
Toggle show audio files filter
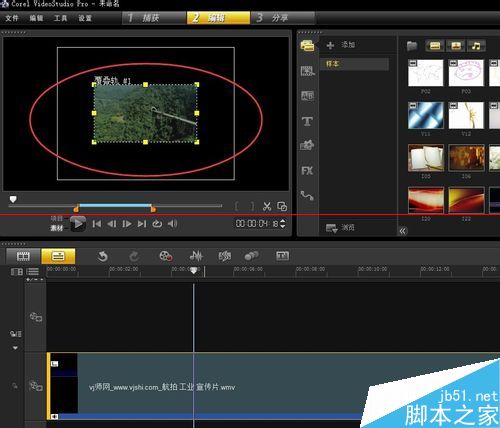tap(476, 46)
